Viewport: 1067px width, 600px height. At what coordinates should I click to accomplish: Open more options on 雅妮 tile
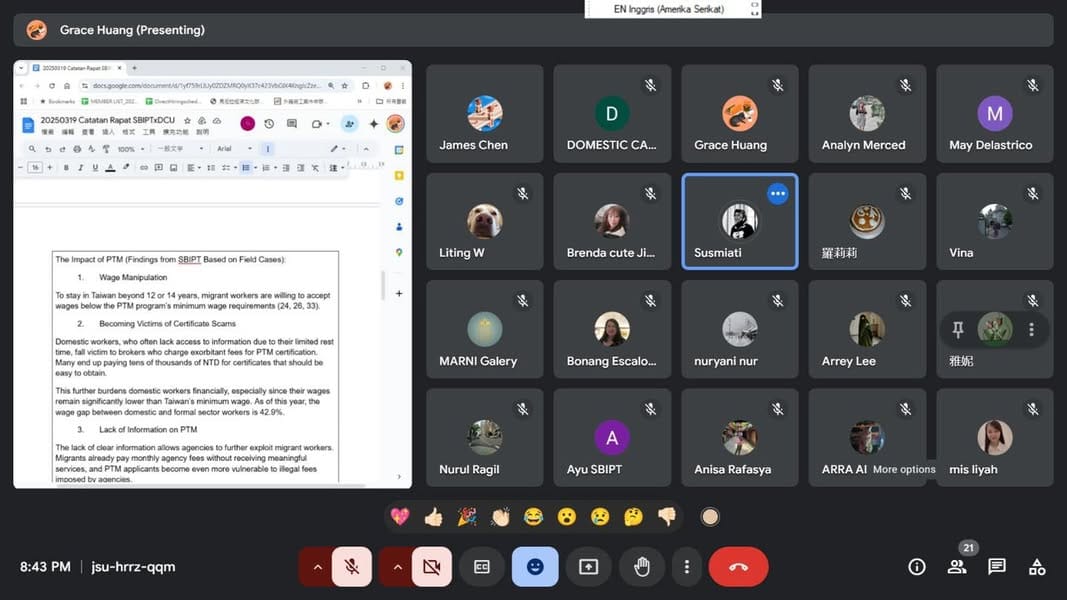pyautogui.click(x=1032, y=330)
